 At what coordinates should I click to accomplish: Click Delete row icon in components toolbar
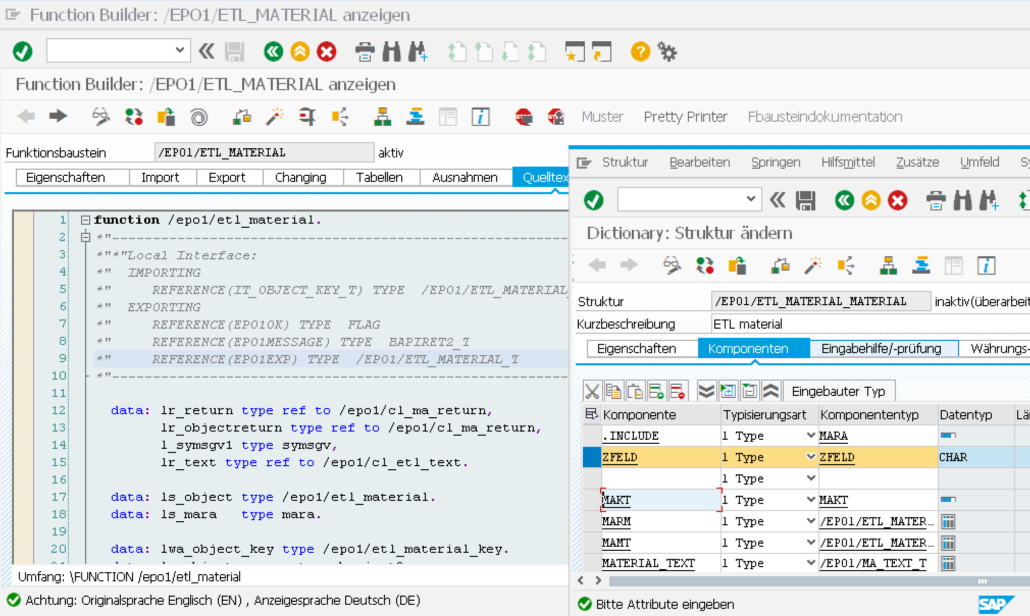point(677,391)
